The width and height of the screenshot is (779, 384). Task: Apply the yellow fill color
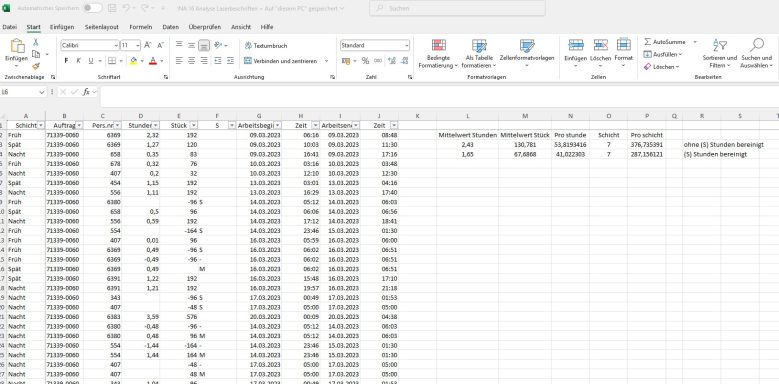tap(133, 61)
